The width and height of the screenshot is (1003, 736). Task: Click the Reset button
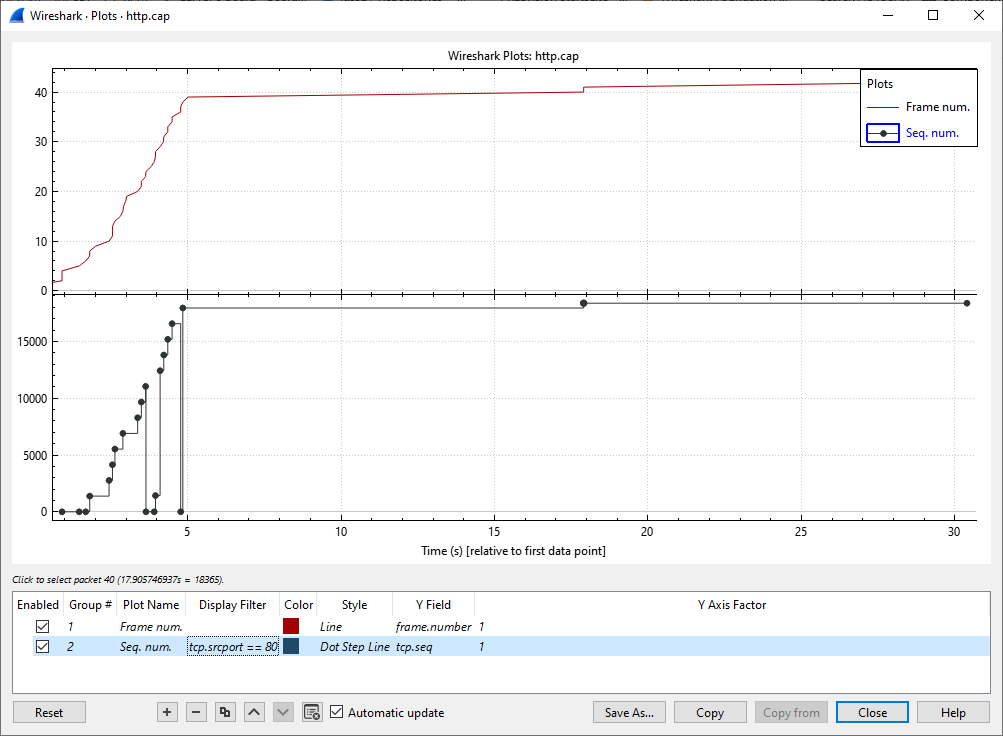click(49, 712)
